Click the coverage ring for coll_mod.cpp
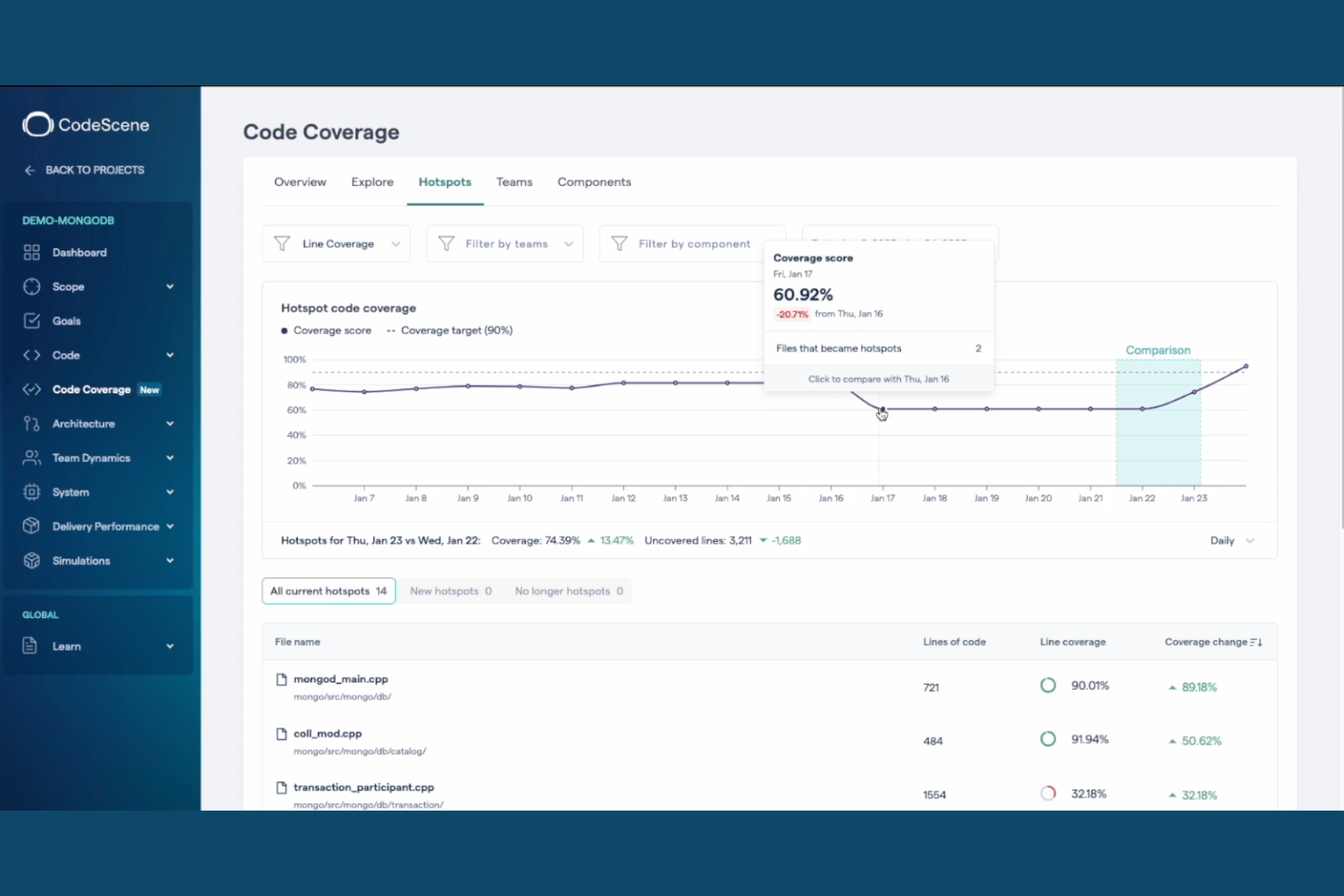This screenshot has height=896, width=1344. coord(1048,739)
